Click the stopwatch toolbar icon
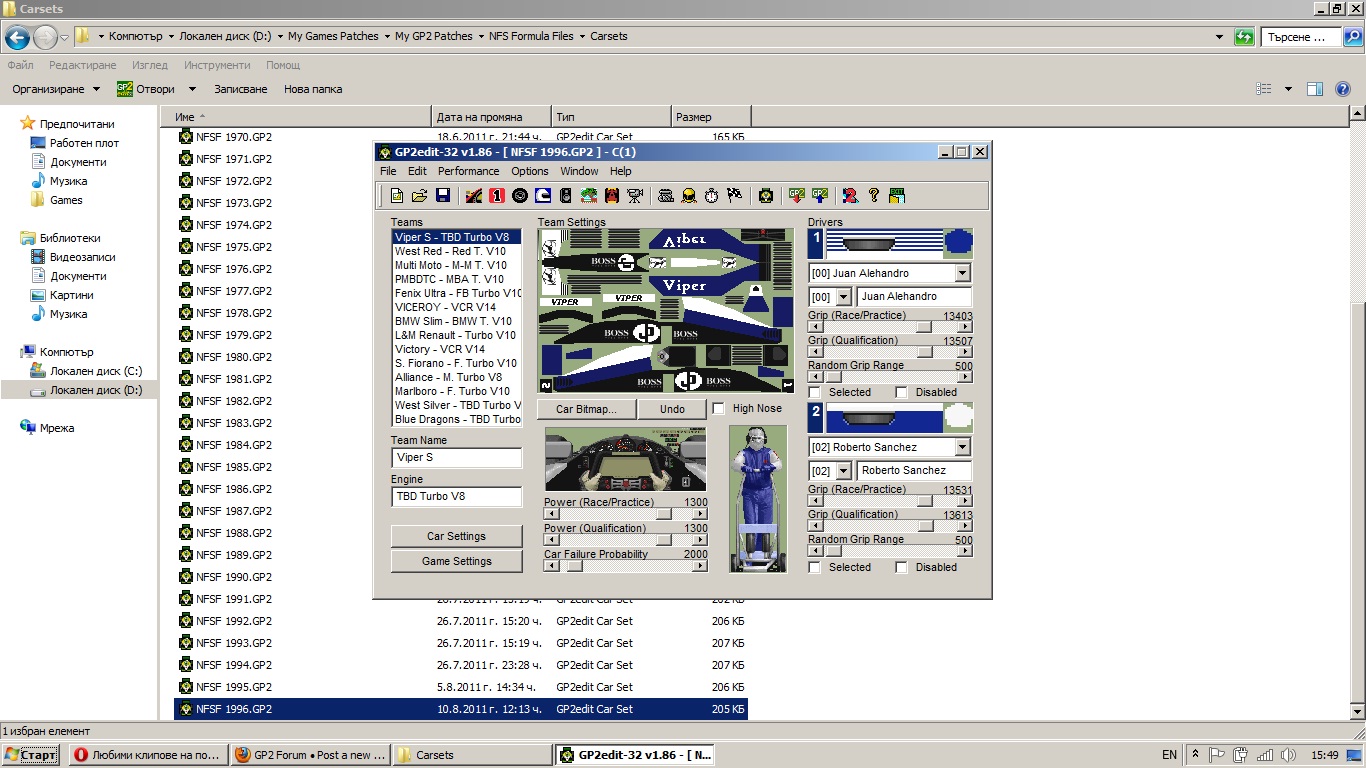 (711, 196)
